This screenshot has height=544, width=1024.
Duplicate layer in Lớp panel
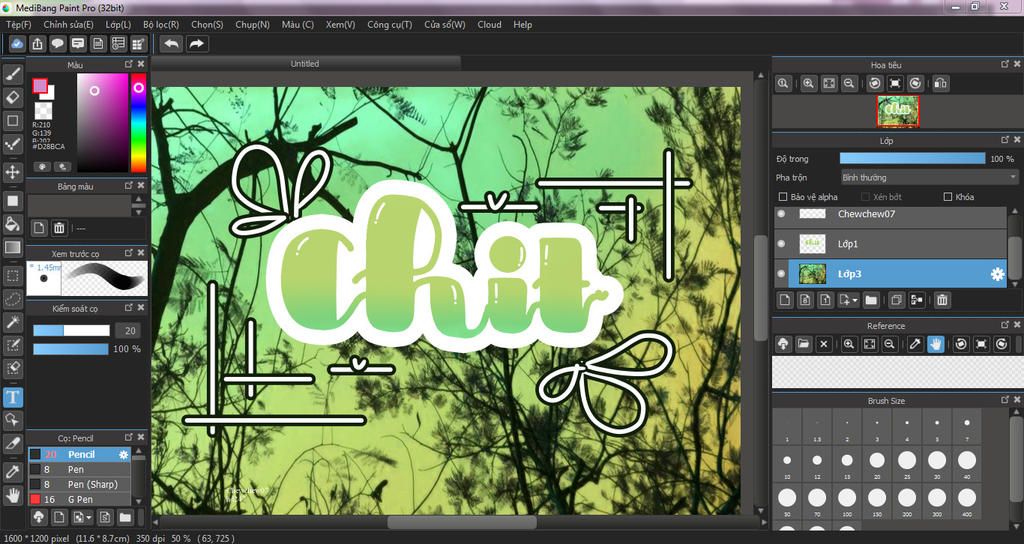tap(896, 300)
